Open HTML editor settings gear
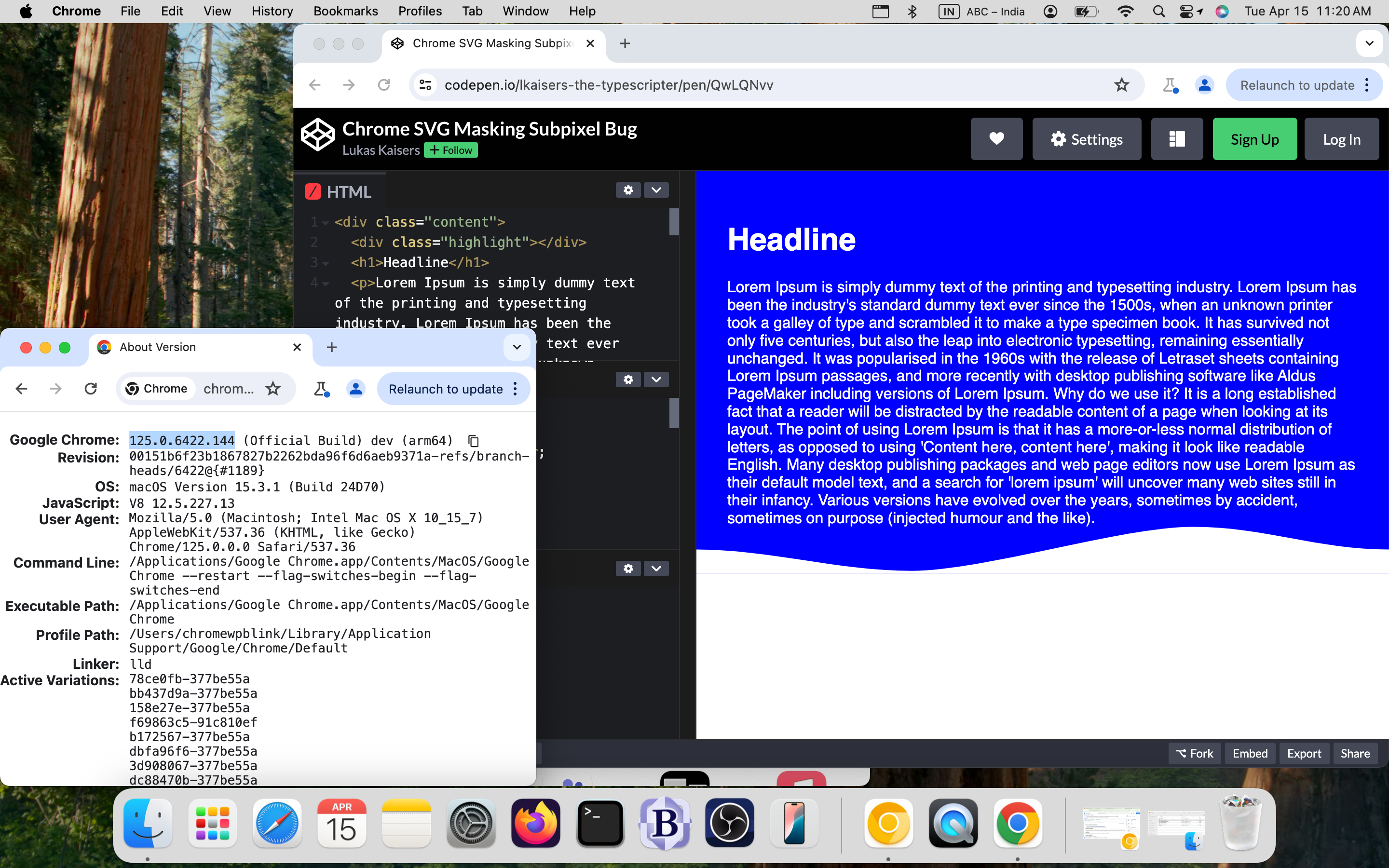 (x=628, y=190)
